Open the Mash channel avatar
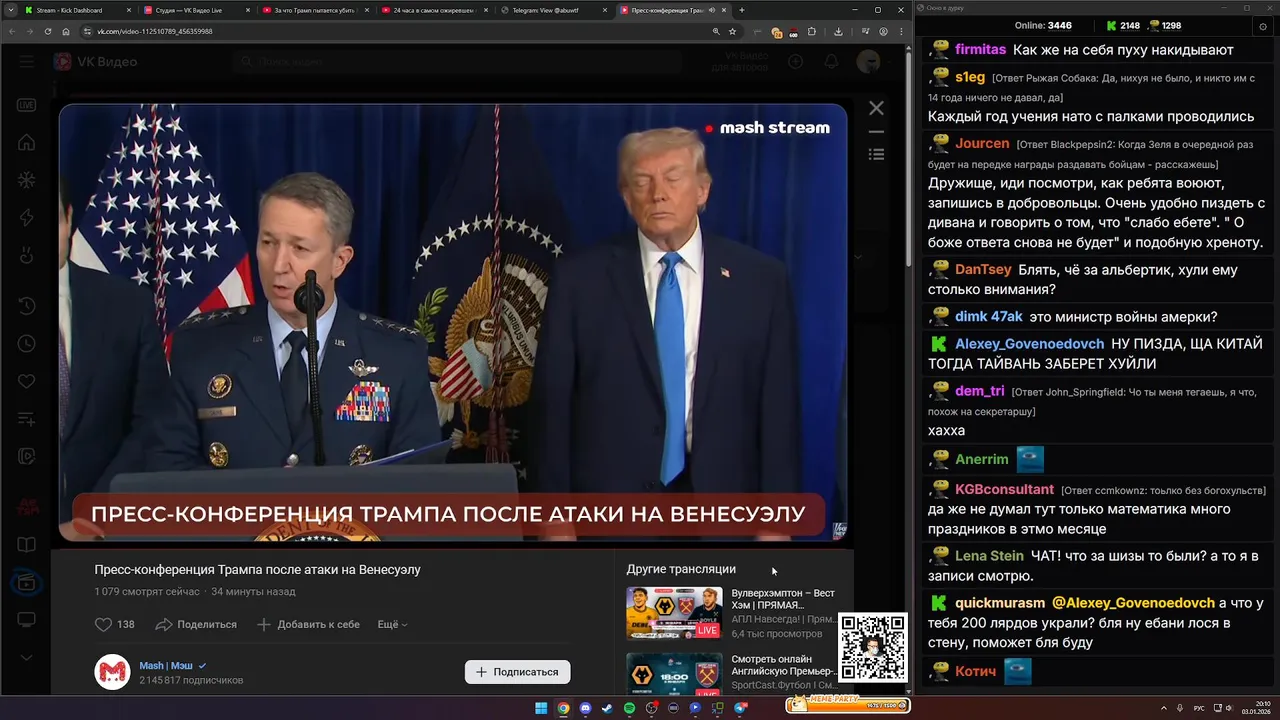The height and width of the screenshot is (720, 1280). pos(112,672)
